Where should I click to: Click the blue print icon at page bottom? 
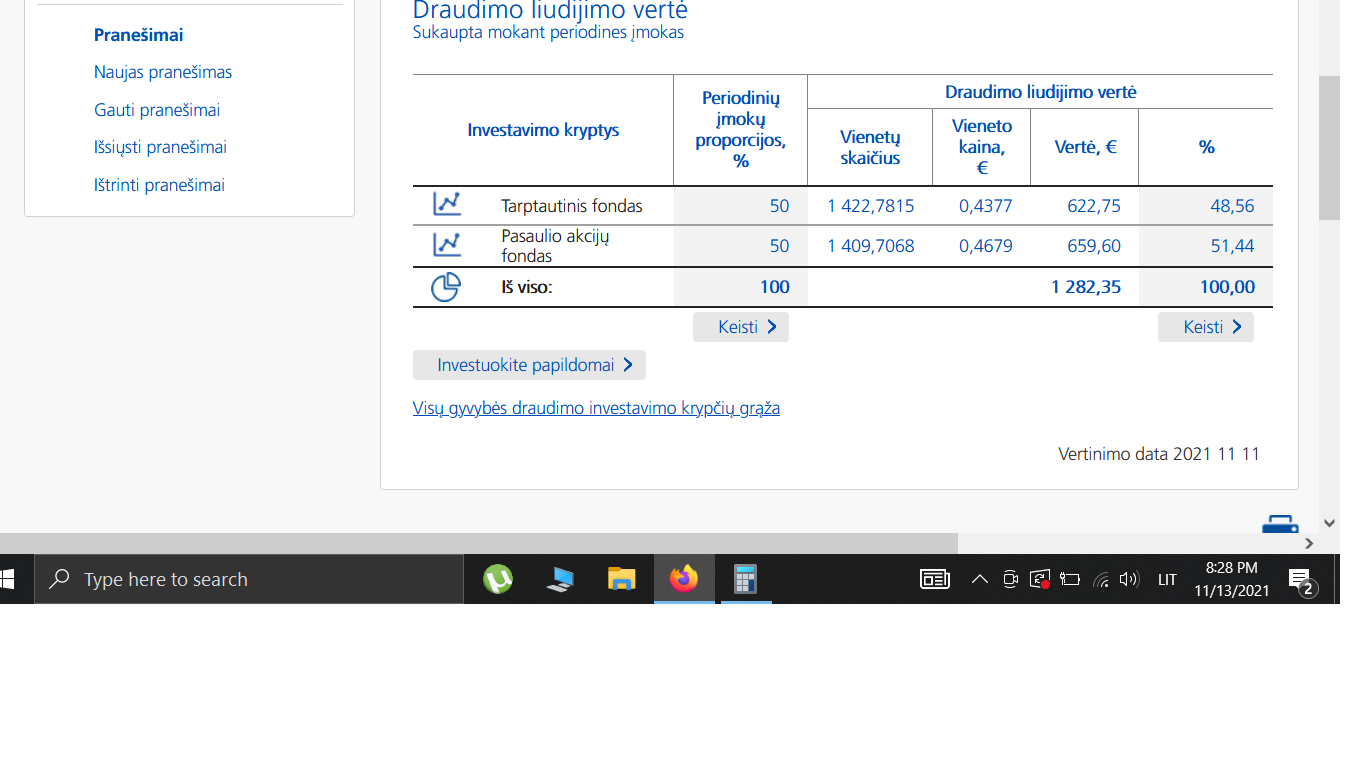coord(1280,525)
